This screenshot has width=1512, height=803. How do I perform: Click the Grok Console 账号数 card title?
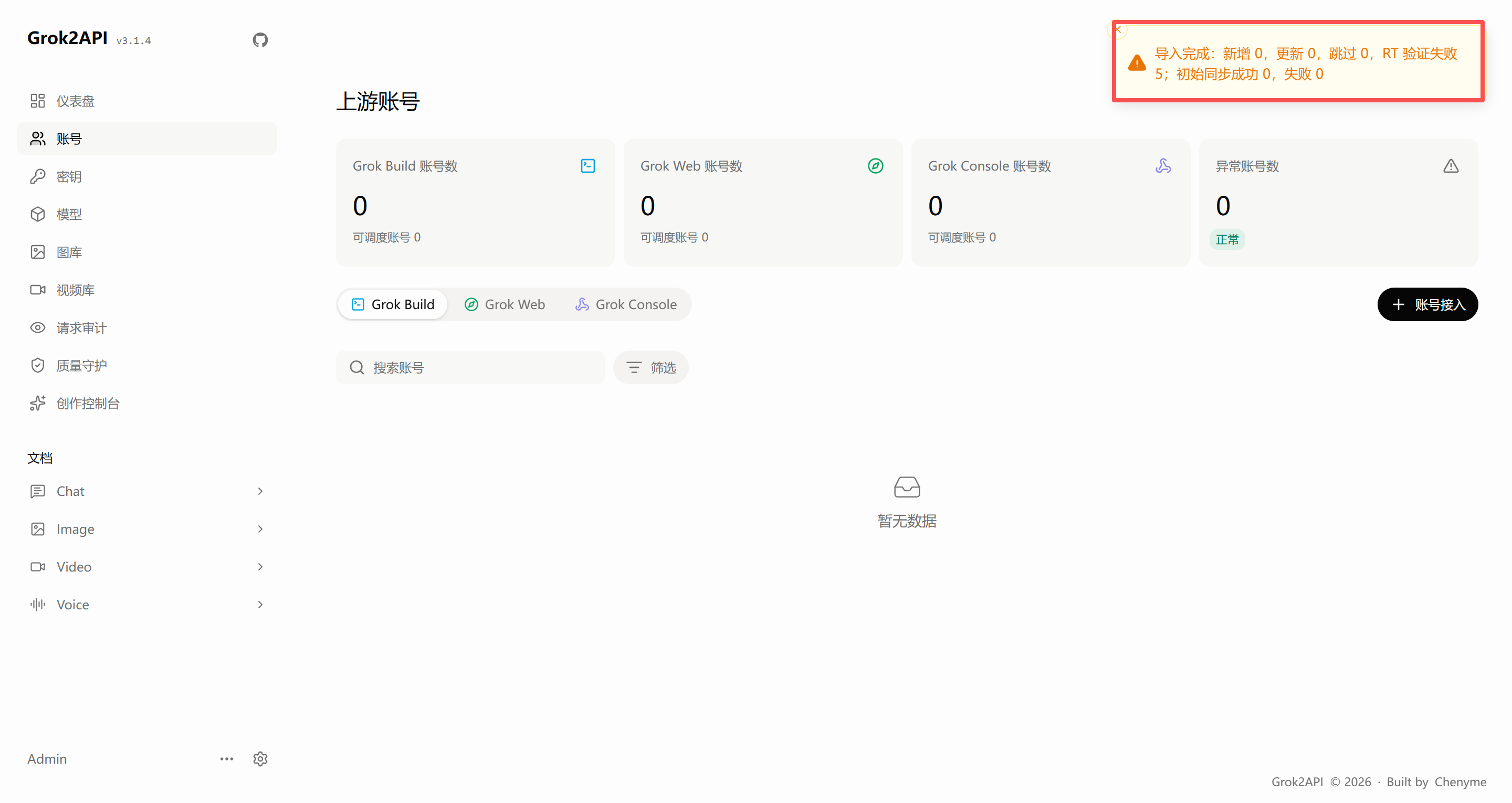coord(990,166)
